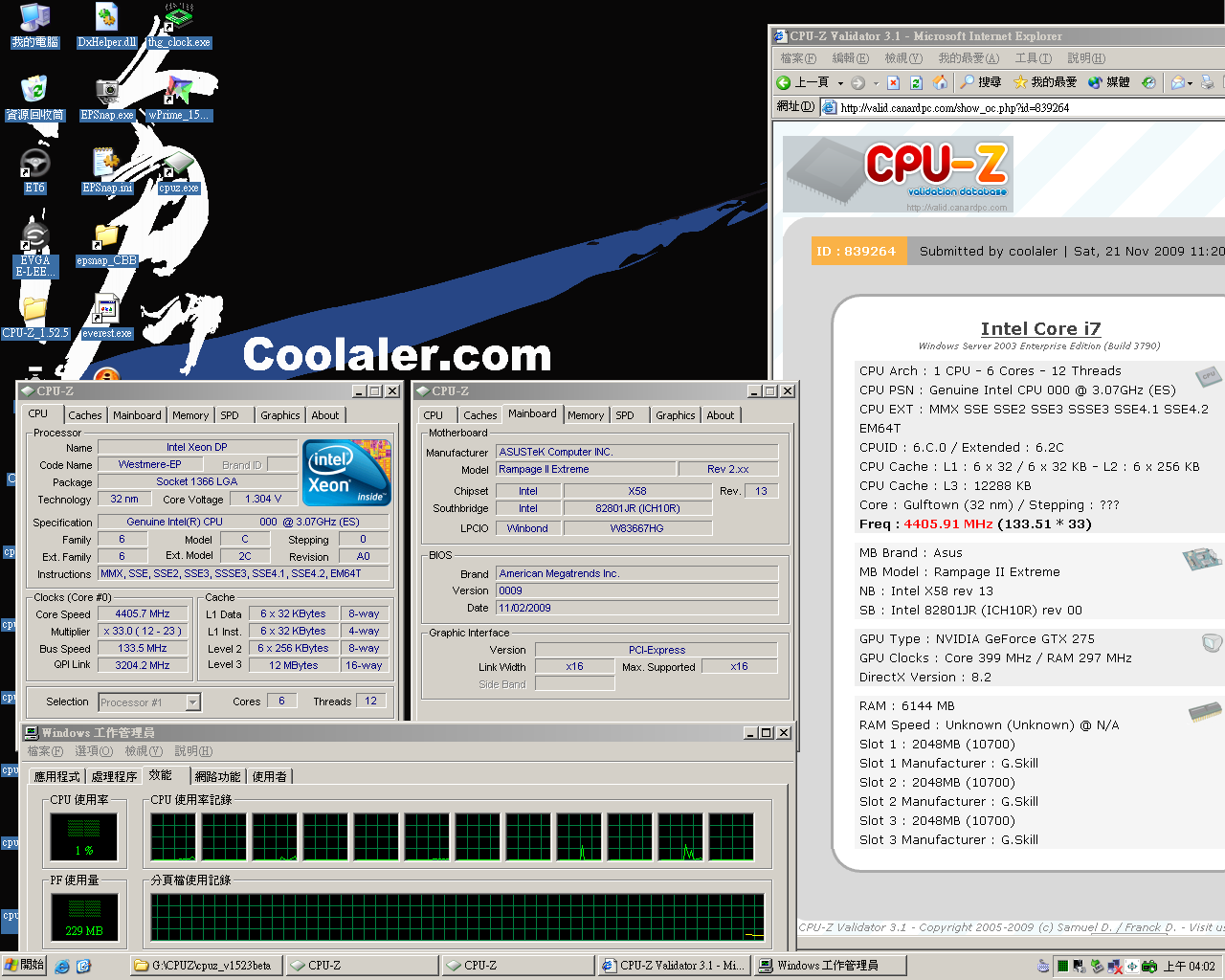The height and width of the screenshot is (980, 1225).
Task: Click the Samuel D. link in page footer
Action: click(1085, 927)
